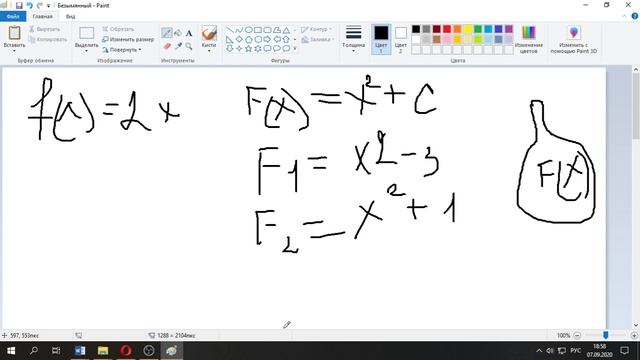Switch to the Главная tab
The image size is (640, 360).
point(42,16)
